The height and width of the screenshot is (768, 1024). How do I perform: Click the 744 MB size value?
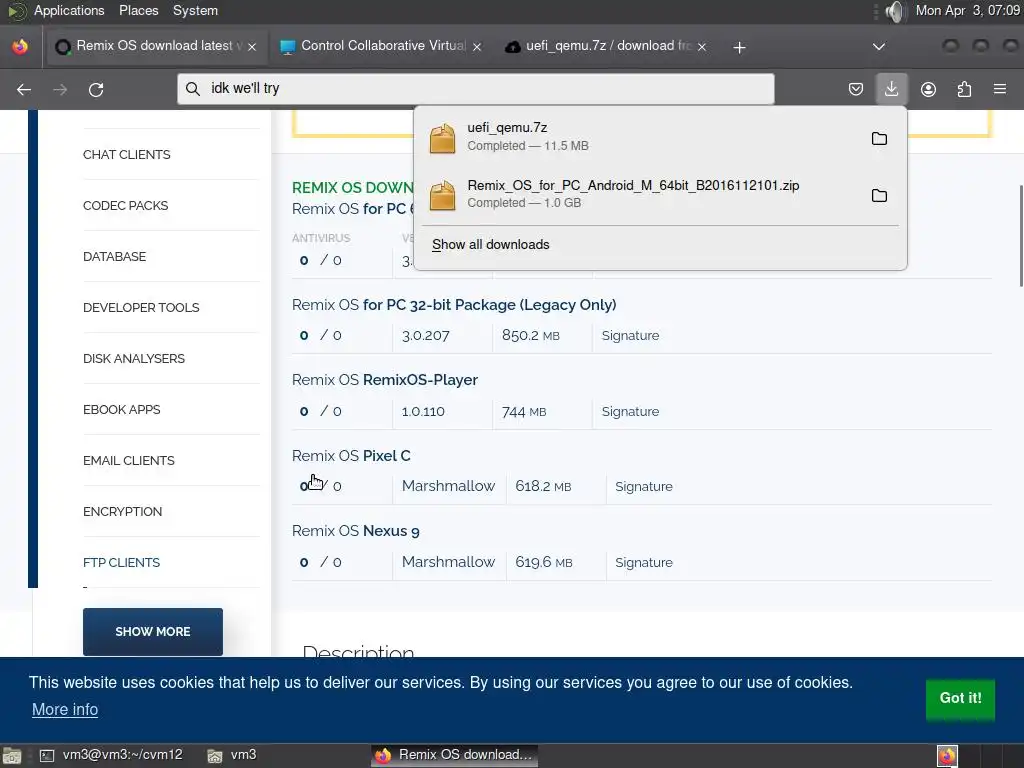point(524,411)
